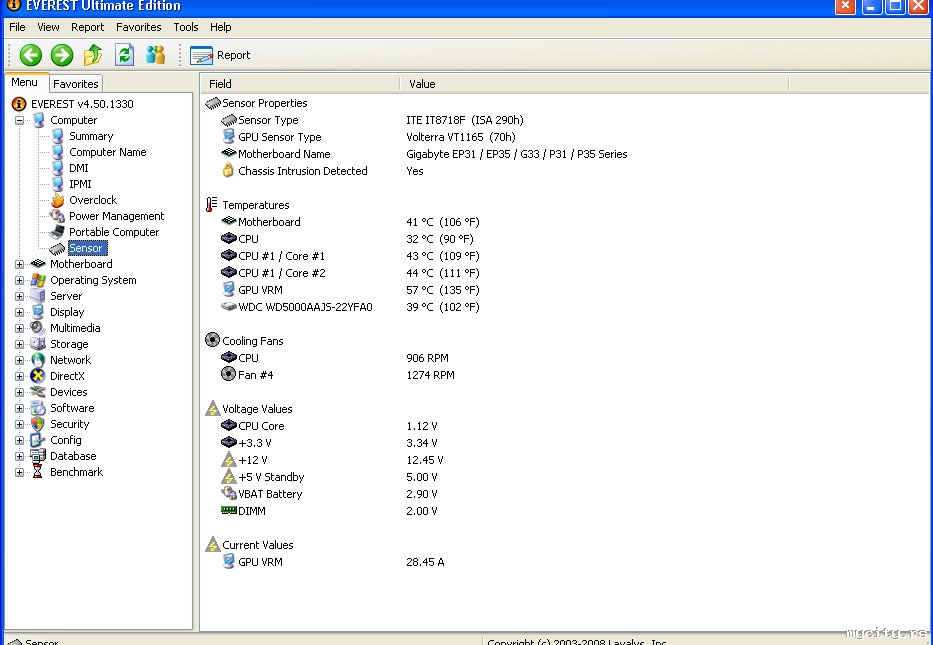The image size is (933, 645).
Task: Select the Summary tree item
Action: pyautogui.click(x=91, y=136)
